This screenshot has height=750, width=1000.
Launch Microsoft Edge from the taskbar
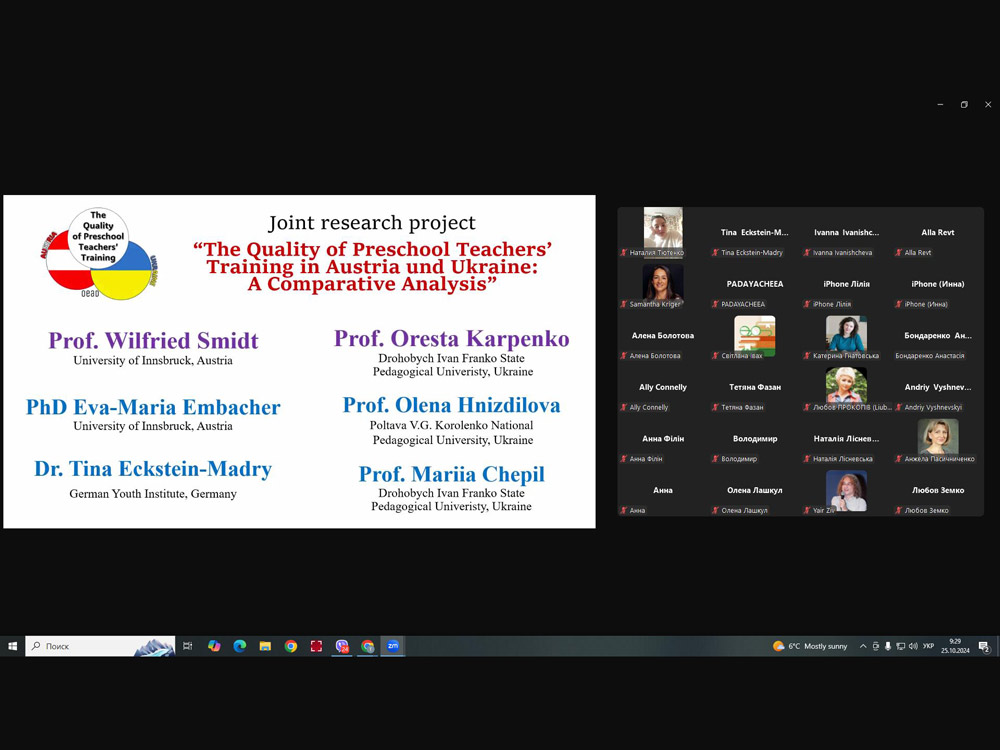tap(240, 646)
